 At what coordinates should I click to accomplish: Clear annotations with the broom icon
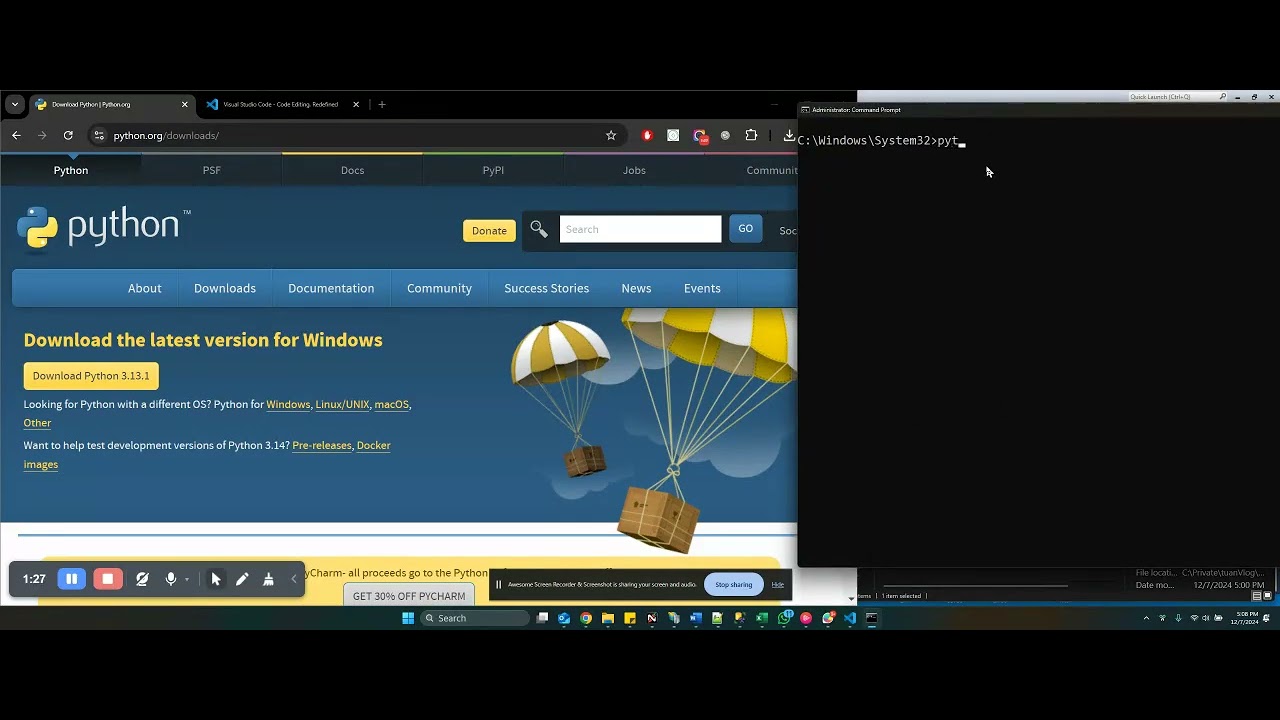(268, 579)
